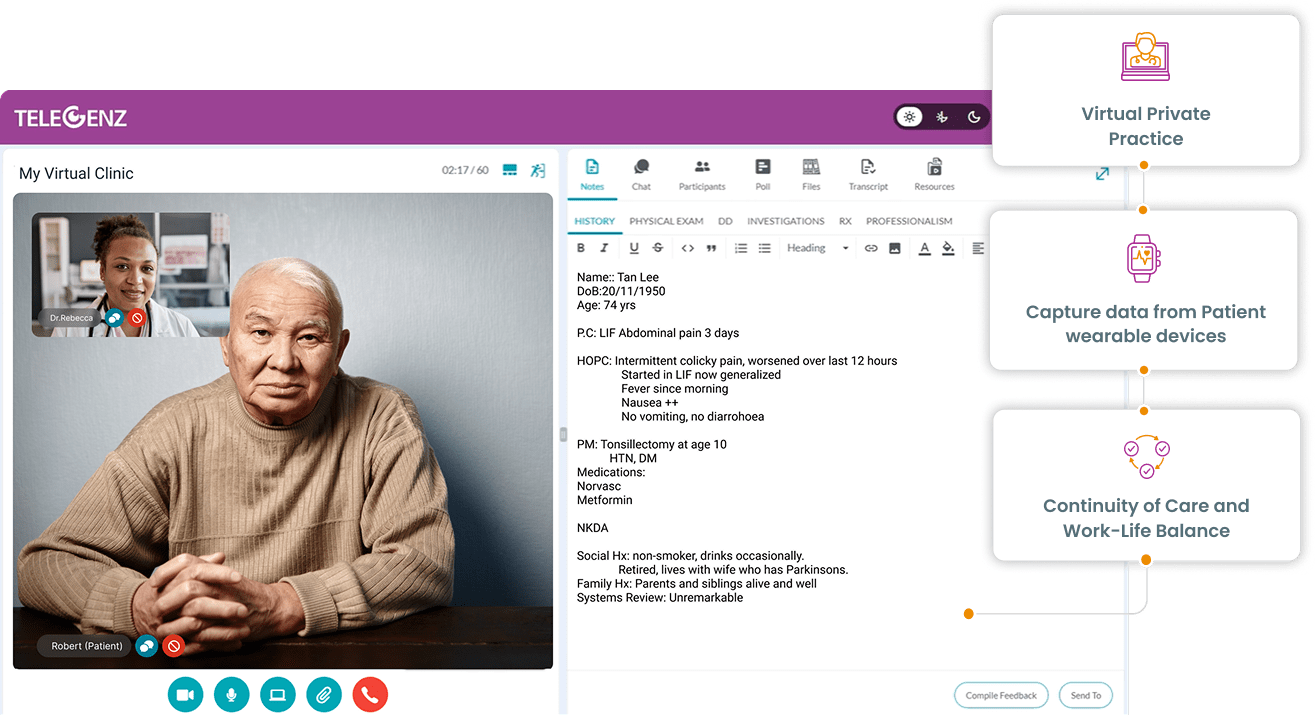Expand the notes panel to fullscreen
Screen dimensions: 1315x715
[1102, 174]
